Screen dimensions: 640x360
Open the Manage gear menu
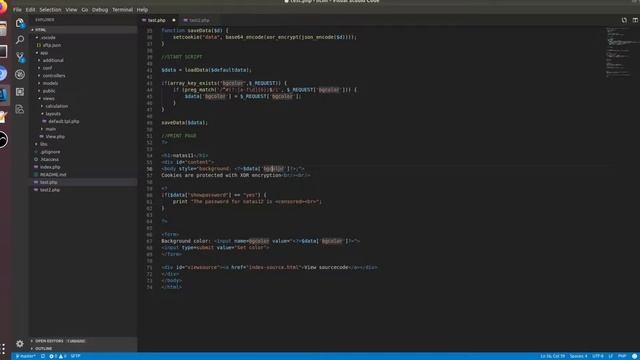20,344
